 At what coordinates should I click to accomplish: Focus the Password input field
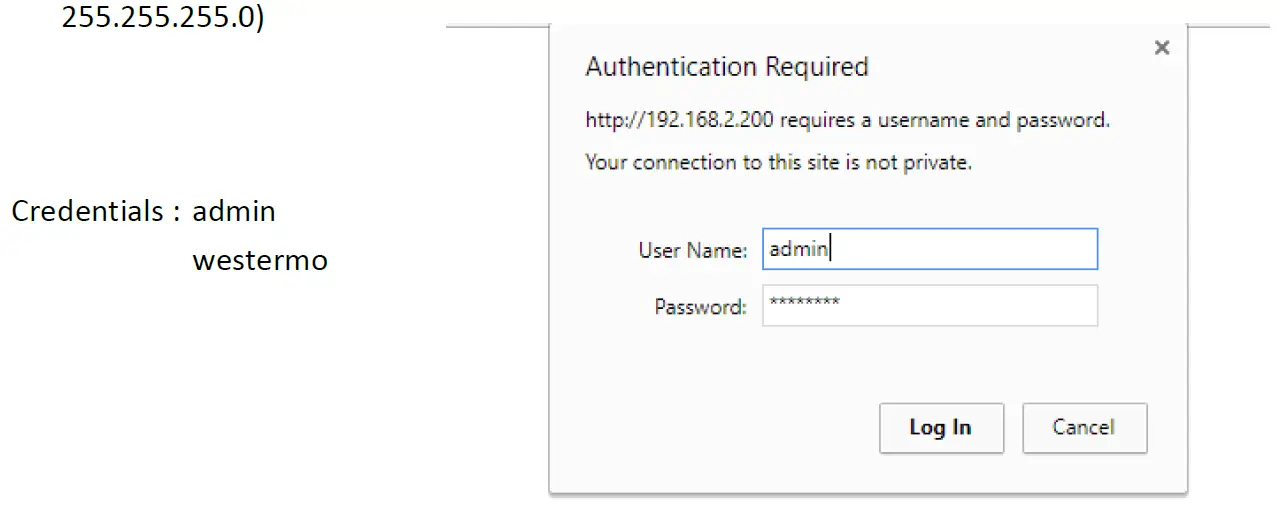[x=929, y=306]
